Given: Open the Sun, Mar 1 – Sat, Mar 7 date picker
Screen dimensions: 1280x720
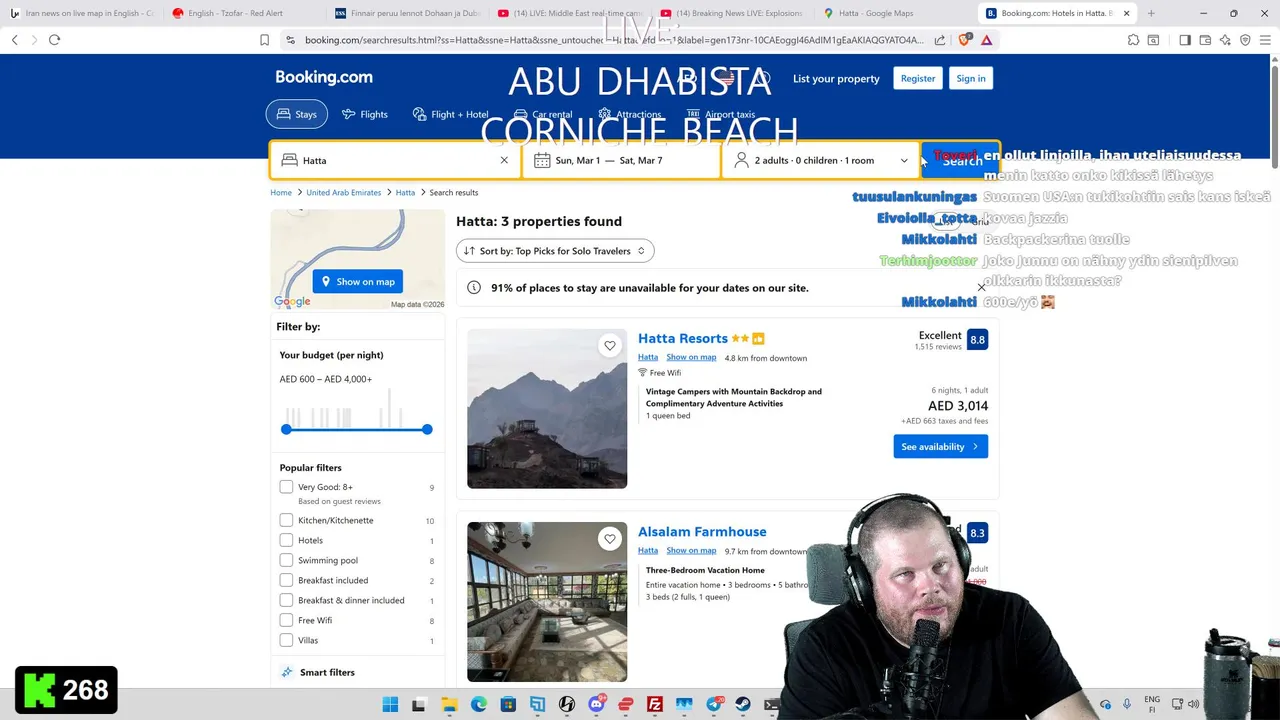Looking at the screenshot, I should [622, 160].
